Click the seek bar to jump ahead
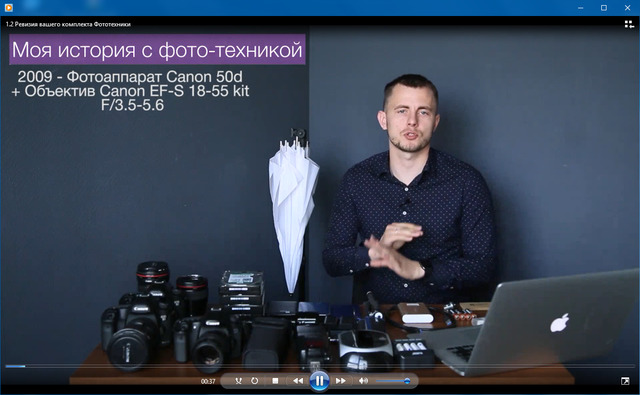This screenshot has height=395, width=640. click(320, 366)
